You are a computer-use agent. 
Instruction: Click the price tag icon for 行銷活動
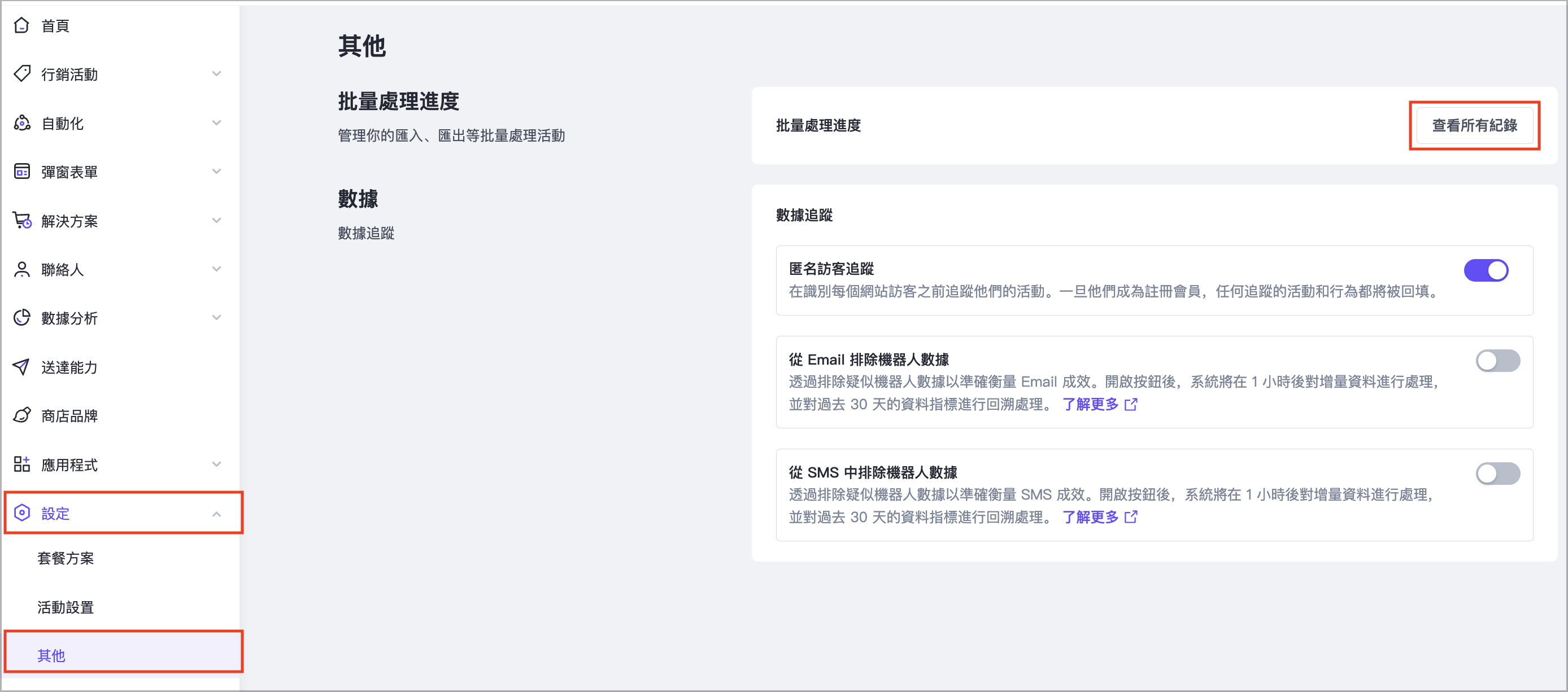pos(22,73)
